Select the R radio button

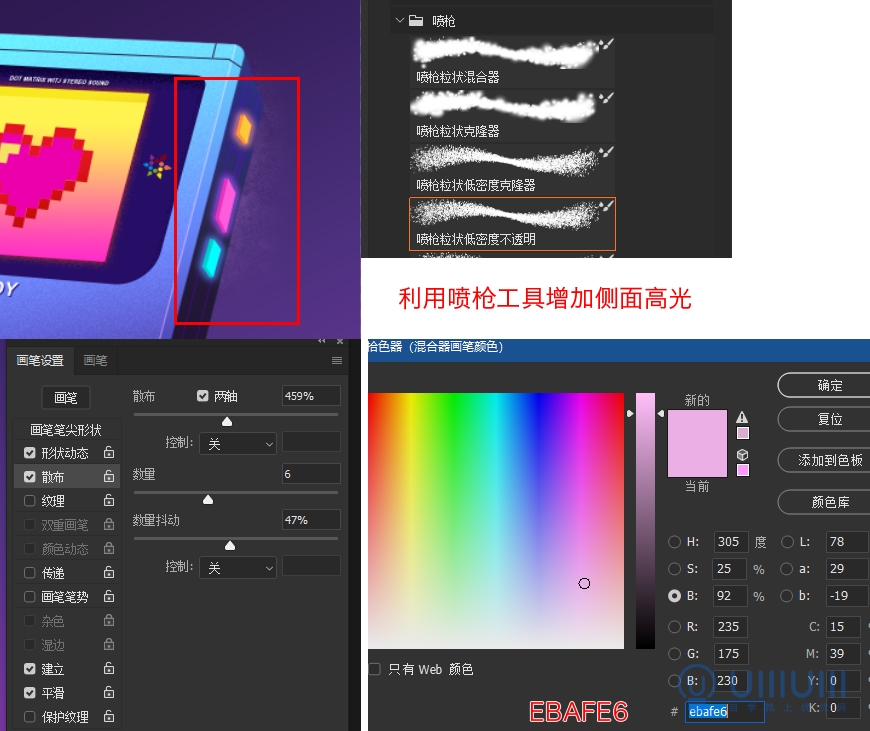click(674, 627)
